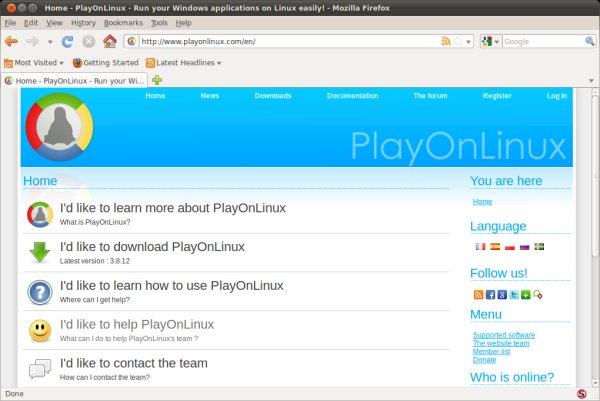Click the News link in site navigation

click(210, 96)
